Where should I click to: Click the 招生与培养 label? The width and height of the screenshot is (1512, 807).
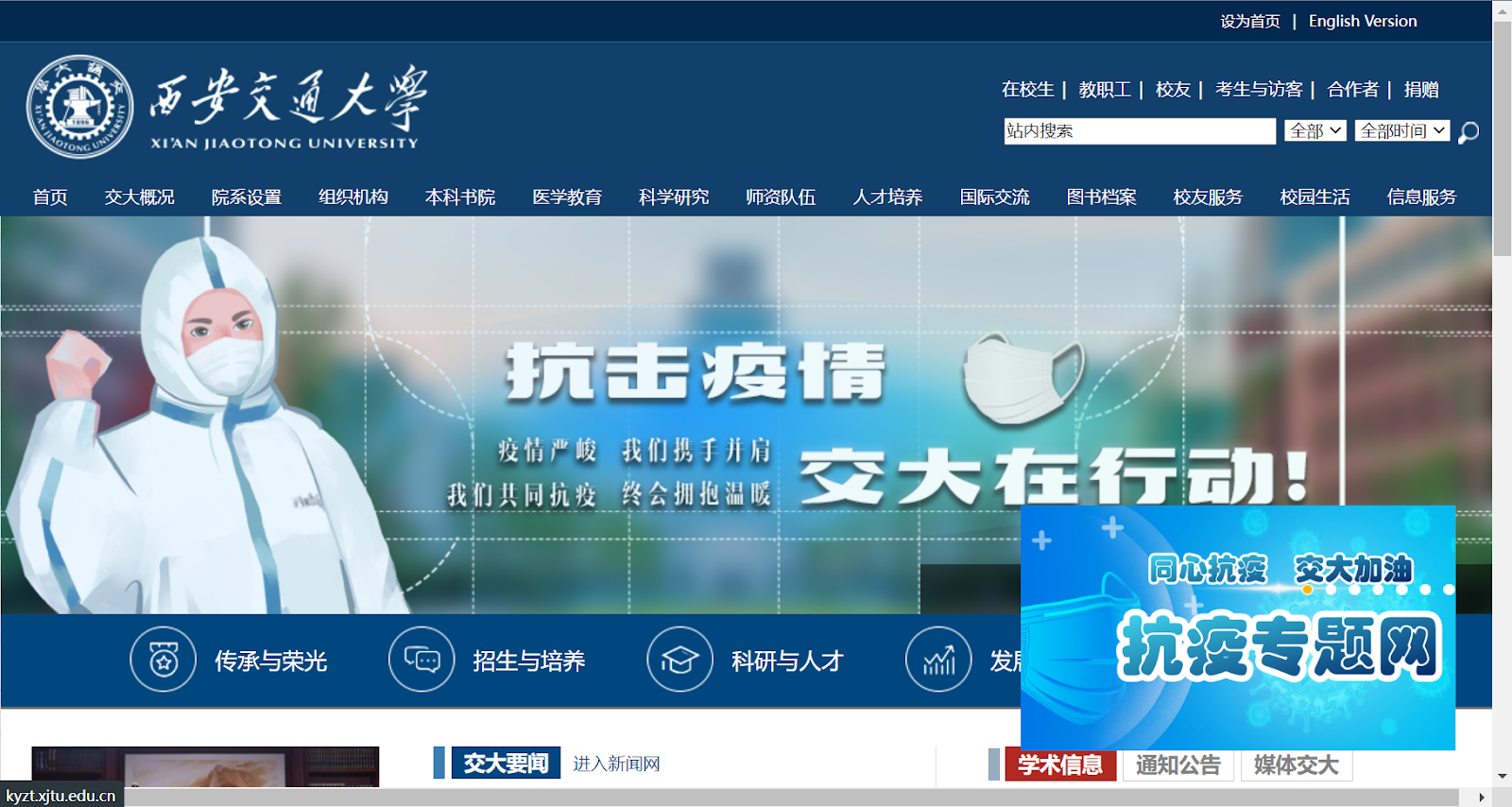click(x=529, y=661)
